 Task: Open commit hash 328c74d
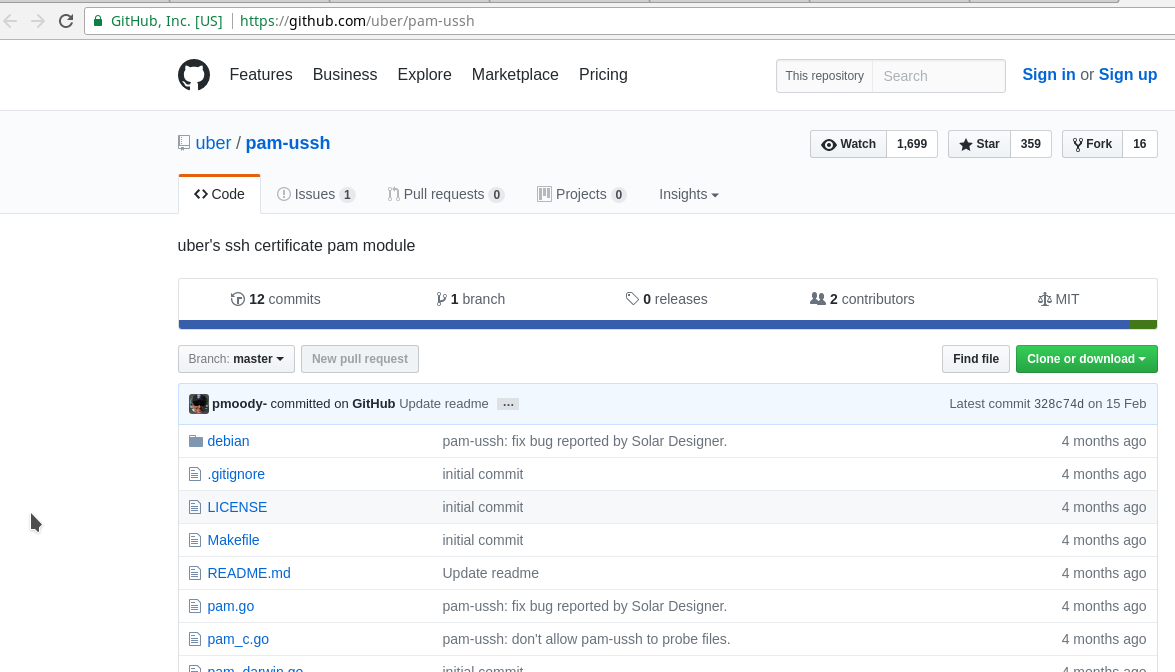tap(1059, 404)
